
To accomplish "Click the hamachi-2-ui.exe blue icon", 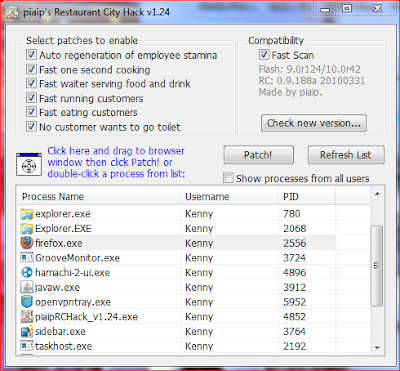I will pos(27,272).
